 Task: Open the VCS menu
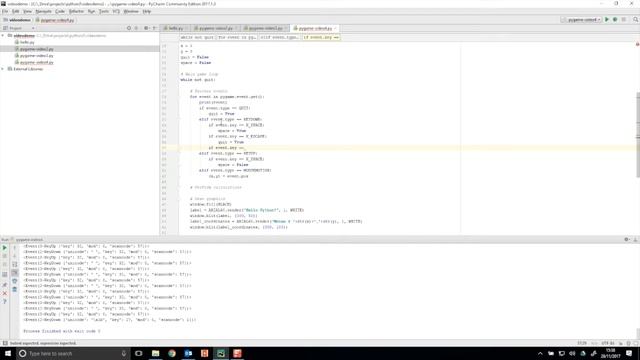click(116, 11)
